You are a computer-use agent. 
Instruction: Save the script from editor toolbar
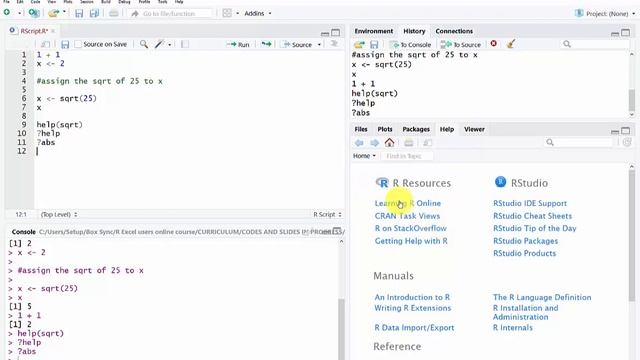(65, 44)
